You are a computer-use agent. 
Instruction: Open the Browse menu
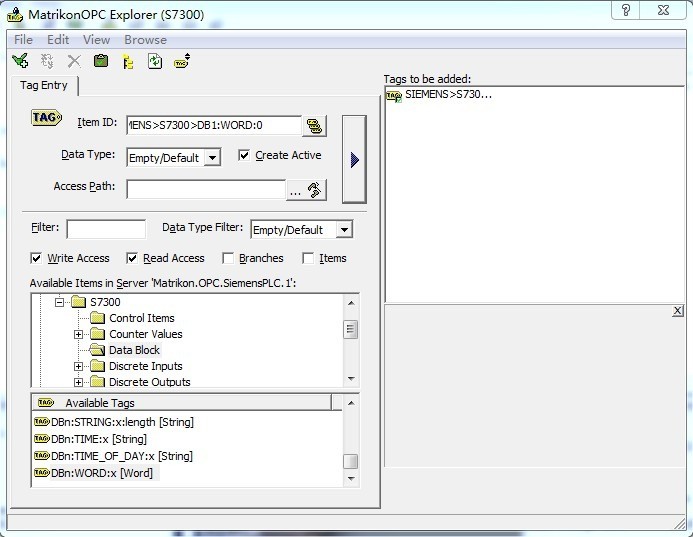point(145,40)
